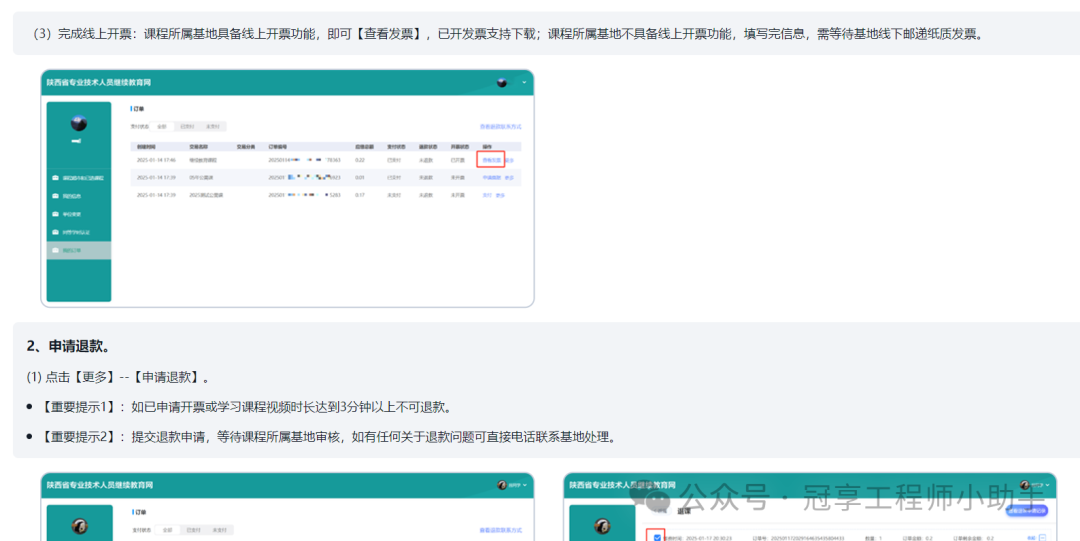The image size is (1080, 541).
Task: Select the 已支付 payment status tab in invoice screenshot
Action: click(x=187, y=127)
